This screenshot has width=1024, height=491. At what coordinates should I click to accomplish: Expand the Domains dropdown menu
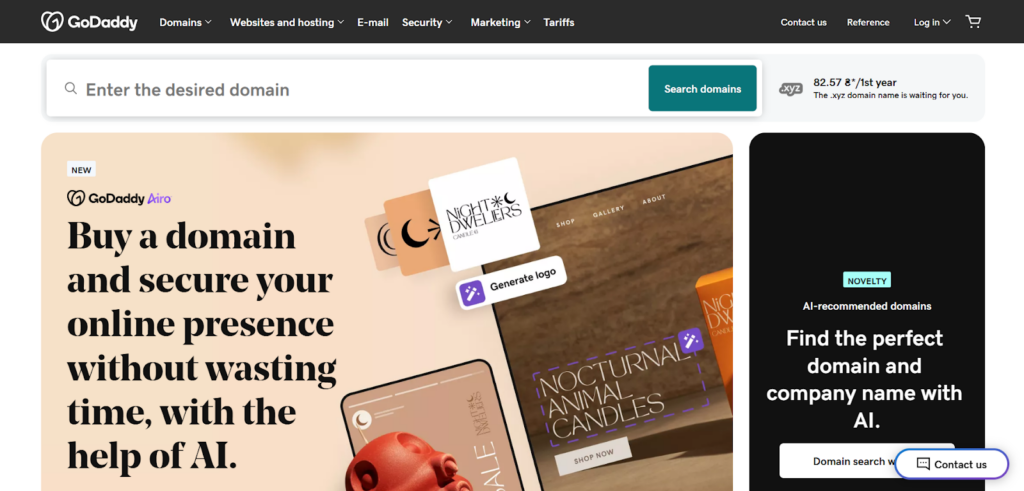(x=185, y=22)
